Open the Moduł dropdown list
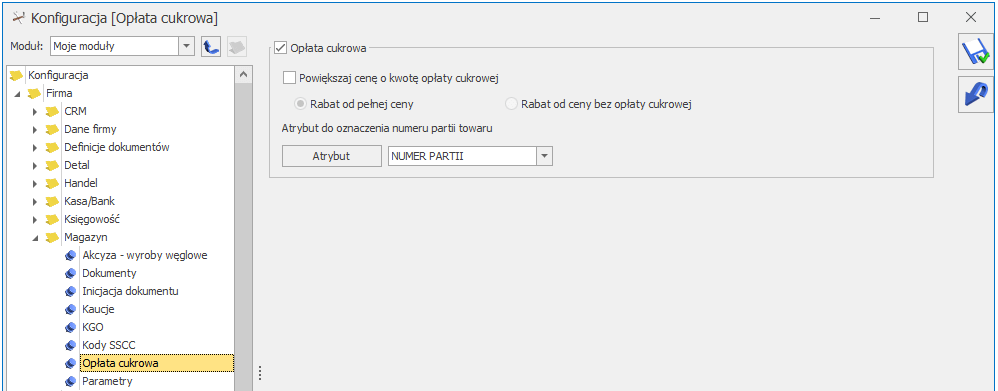Image resolution: width=998 pixels, height=391 pixels. 186,46
